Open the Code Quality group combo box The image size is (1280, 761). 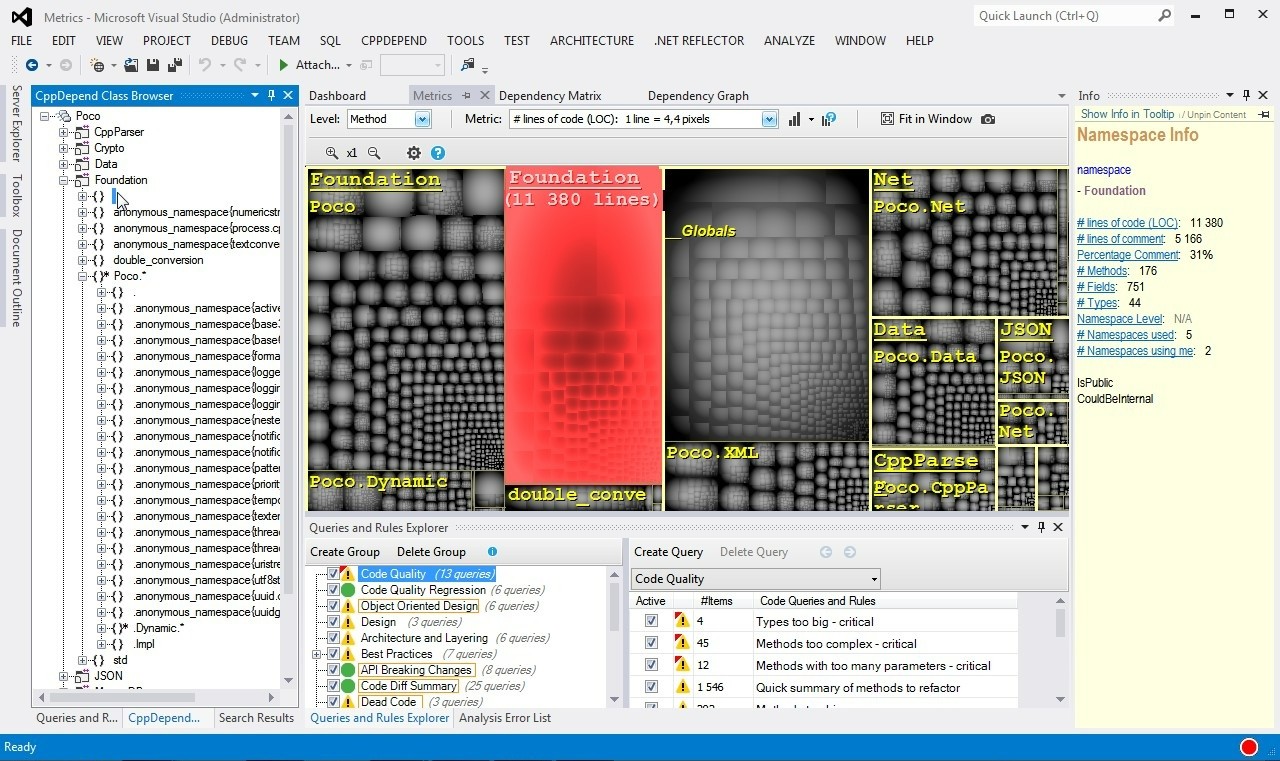click(755, 578)
